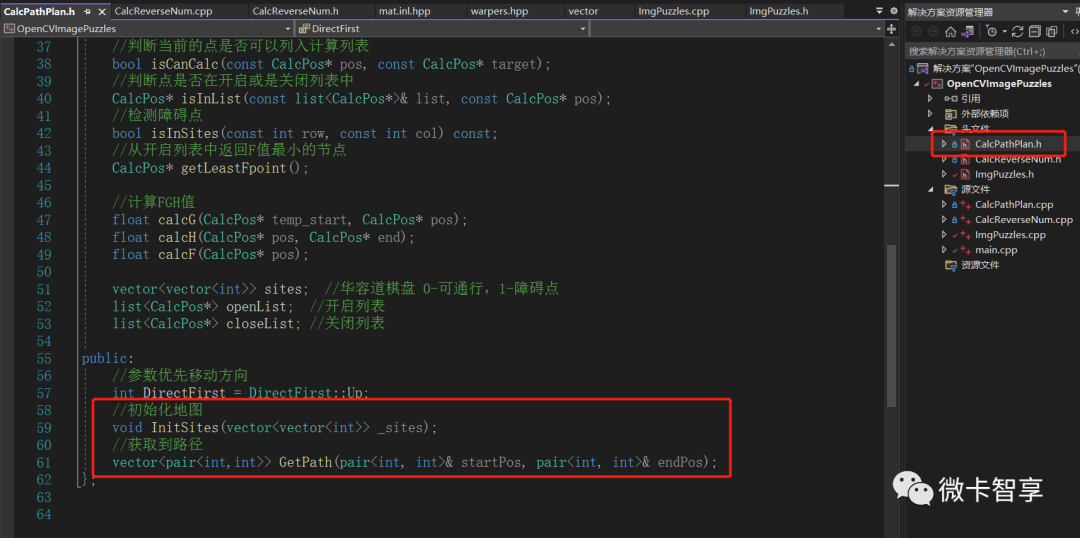Viewport: 1080px width, 538px height.
Task: Click the Back arrow in Solution Explorer toolbar
Action: tap(916, 31)
